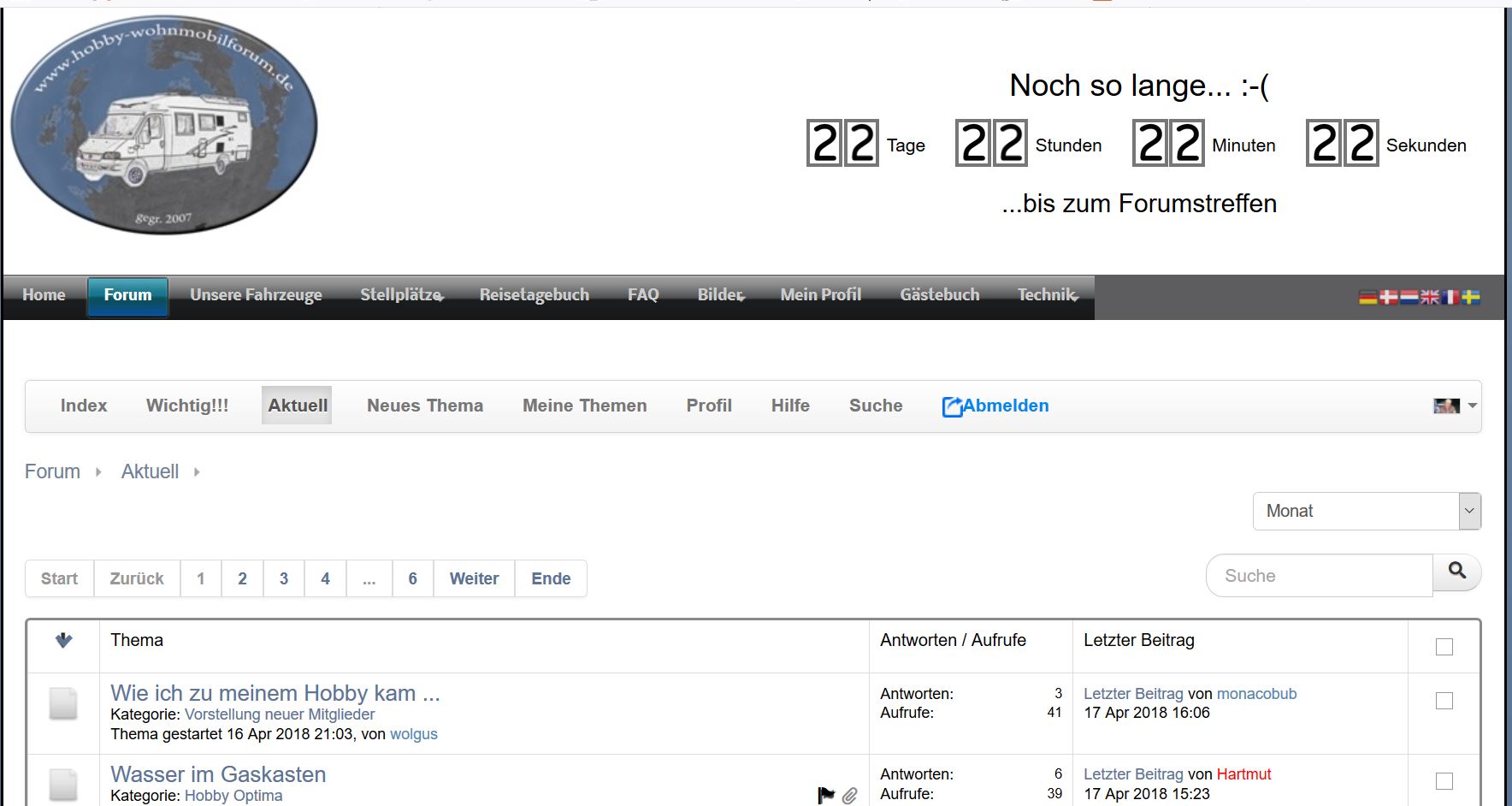This screenshot has height=806, width=1512.
Task: Click the paperclip attachment icon
Action: (849, 796)
